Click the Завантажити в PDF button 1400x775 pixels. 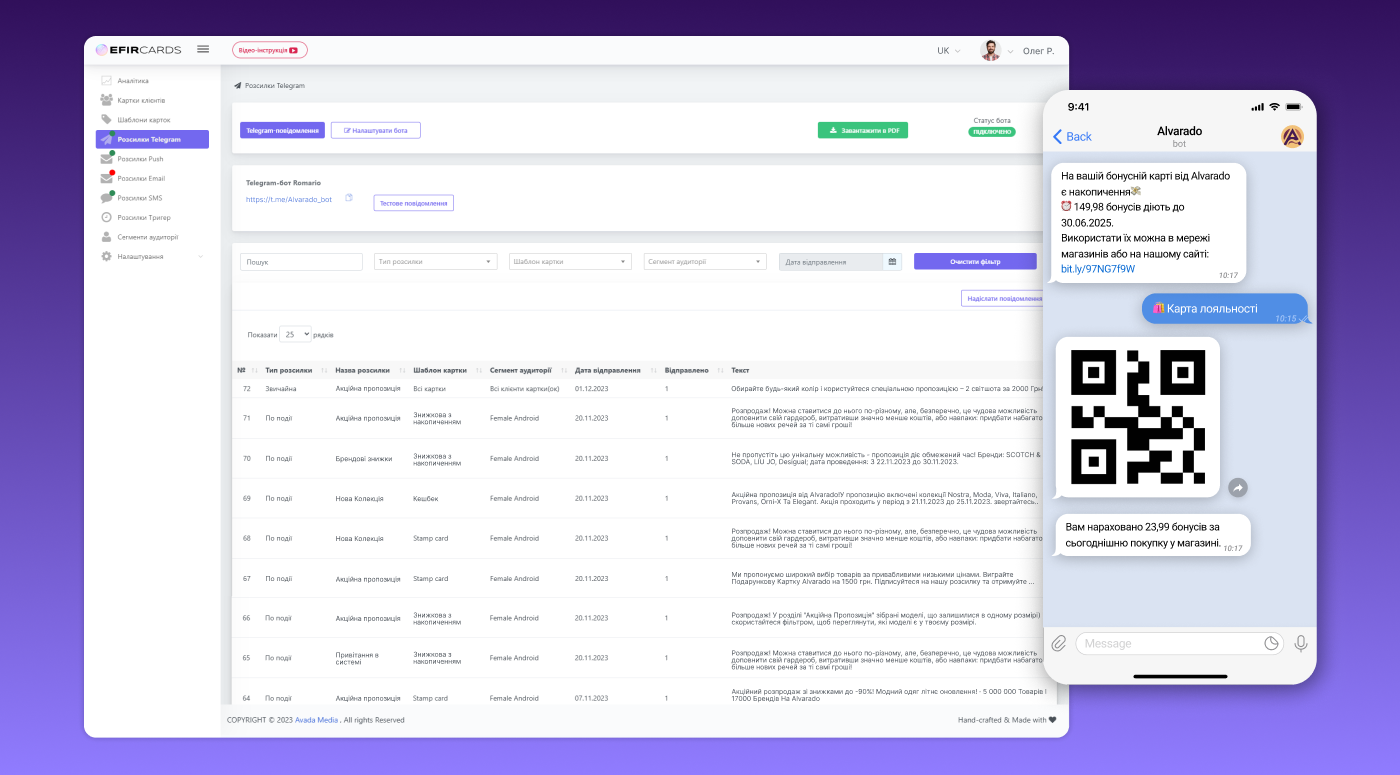pos(862,130)
